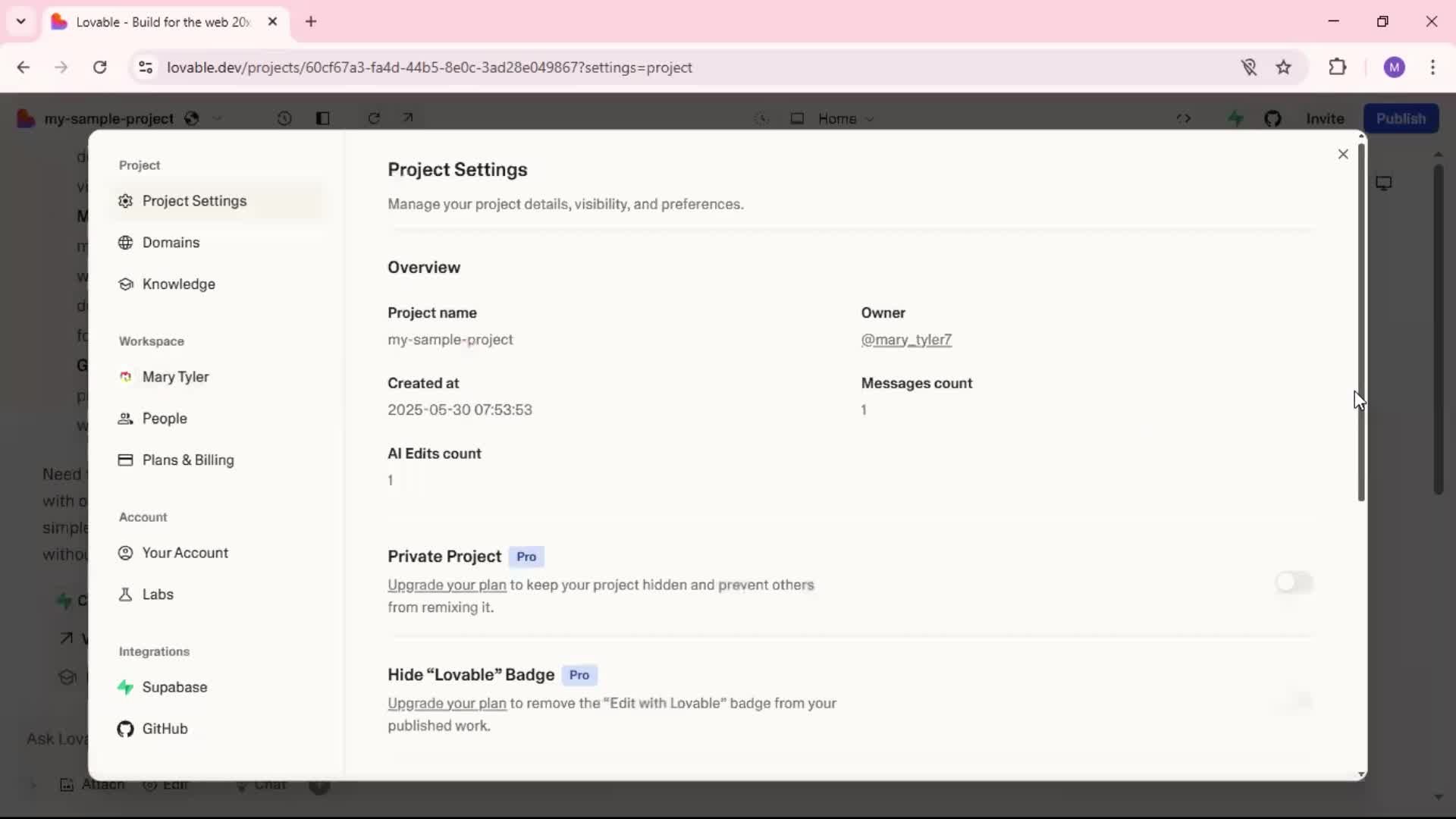
Task: Click the blue Publish button
Action: point(1401,118)
